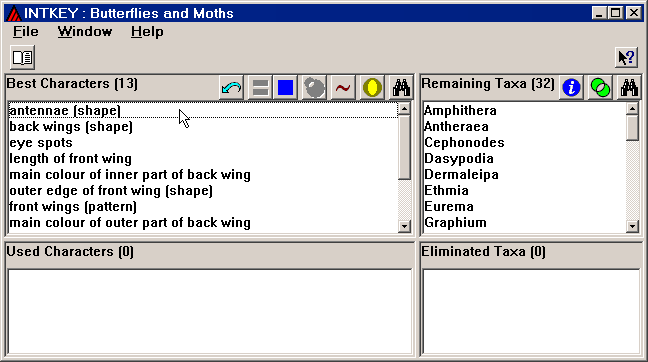Select character 'antennae (shape)'
This screenshot has width=648, height=362.
pyautogui.click(x=203, y=110)
